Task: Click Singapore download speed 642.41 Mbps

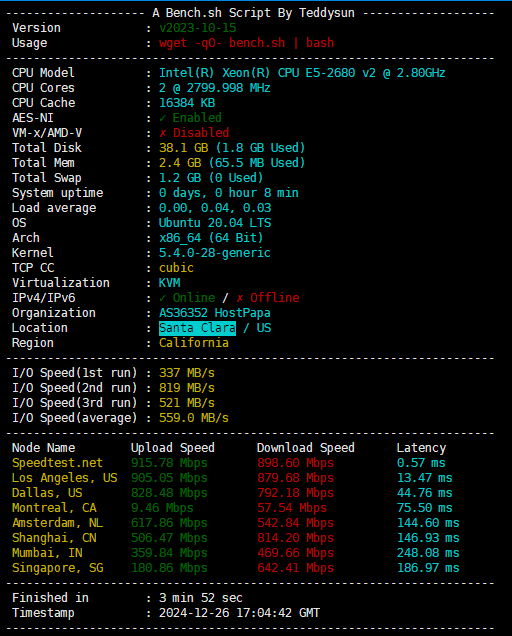Action: click(296, 568)
